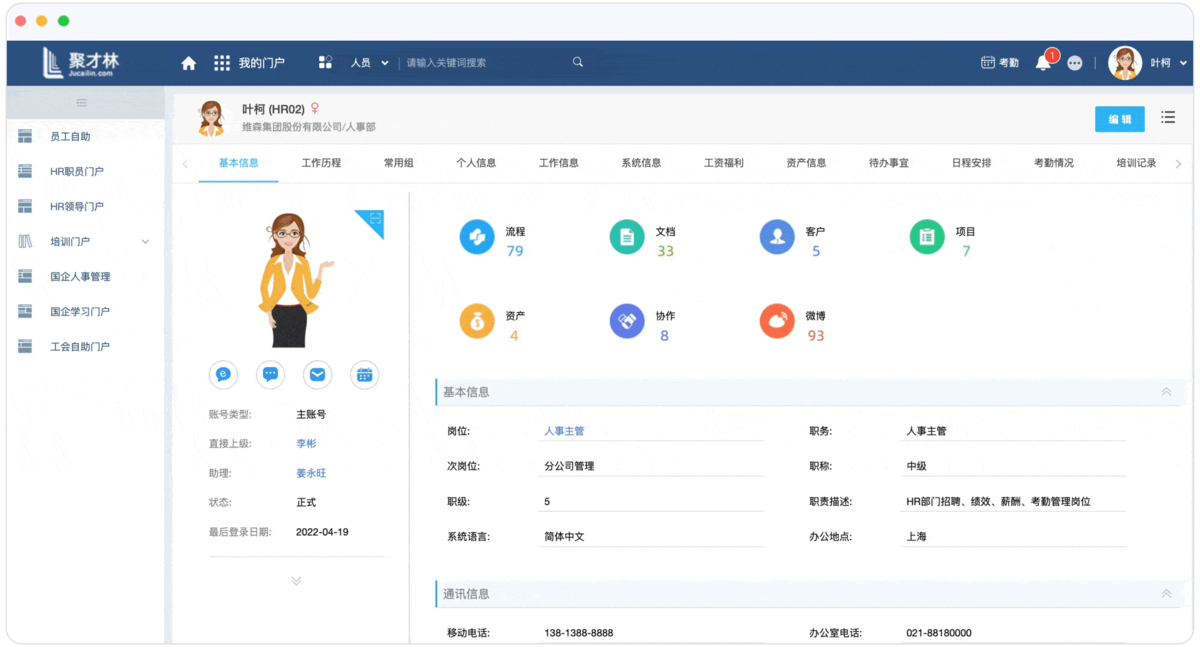Expand more profile details via down chevron
The width and height of the screenshot is (1200, 647).
(x=296, y=580)
